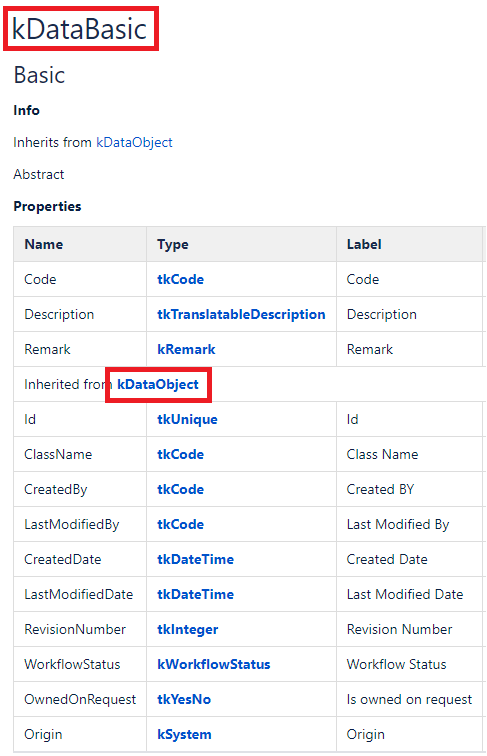This screenshot has height=756, width=487.
Task: Follow the tkYesNo type link
Action: pyautogui.click(x=184, y=700)
